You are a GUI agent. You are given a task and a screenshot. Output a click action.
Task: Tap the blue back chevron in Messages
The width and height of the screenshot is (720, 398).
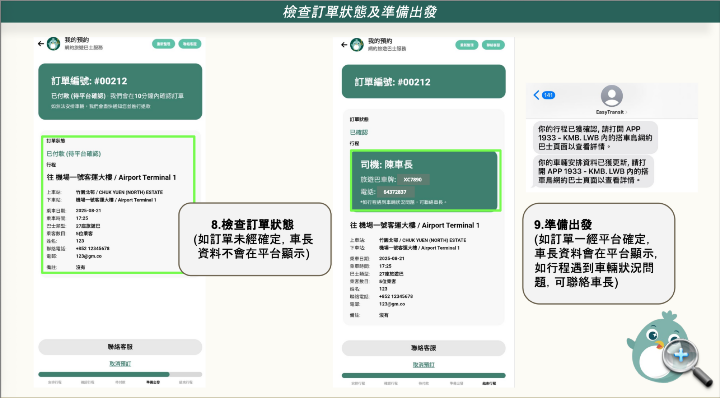pyautogui.click(x=536, y=95)
